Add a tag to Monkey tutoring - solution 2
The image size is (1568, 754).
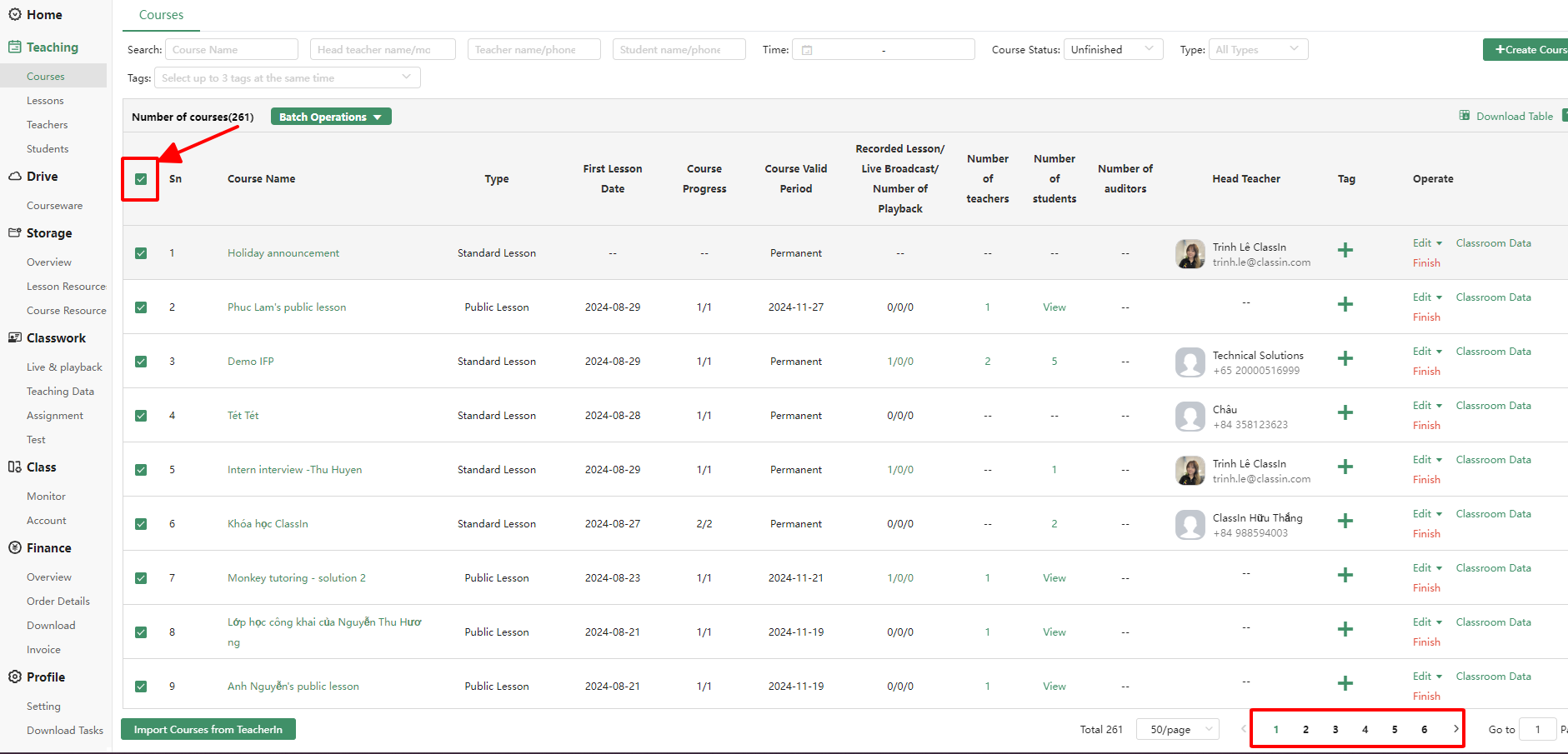(x=1345, y=575)
